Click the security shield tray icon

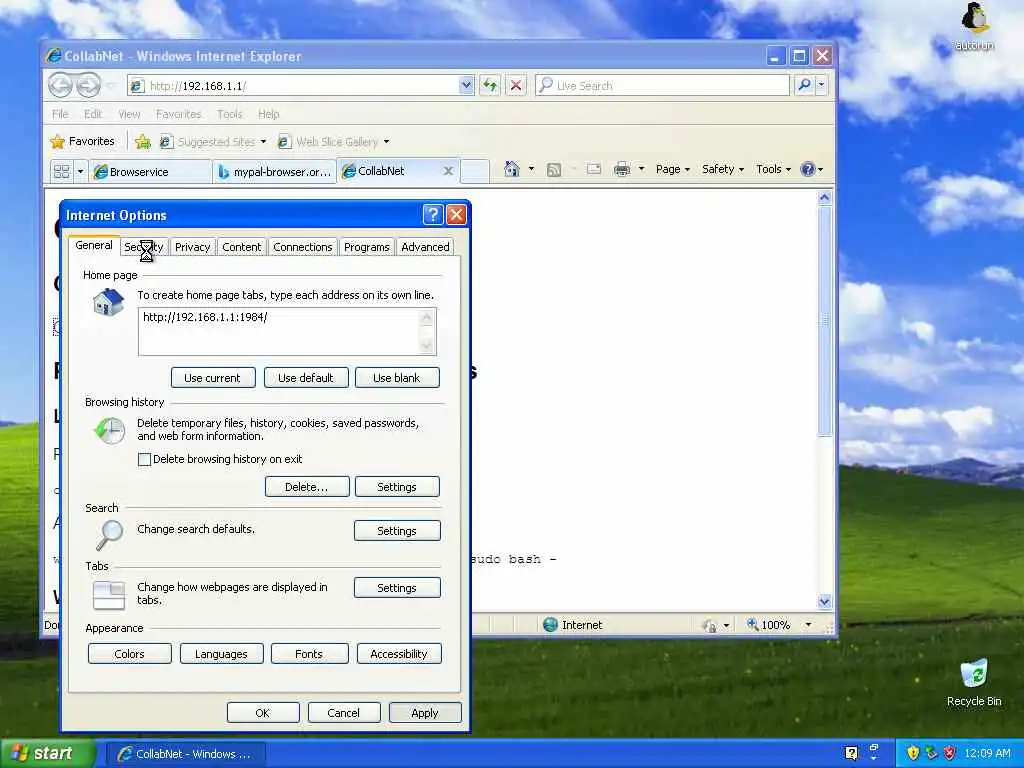tap(913, 753)
